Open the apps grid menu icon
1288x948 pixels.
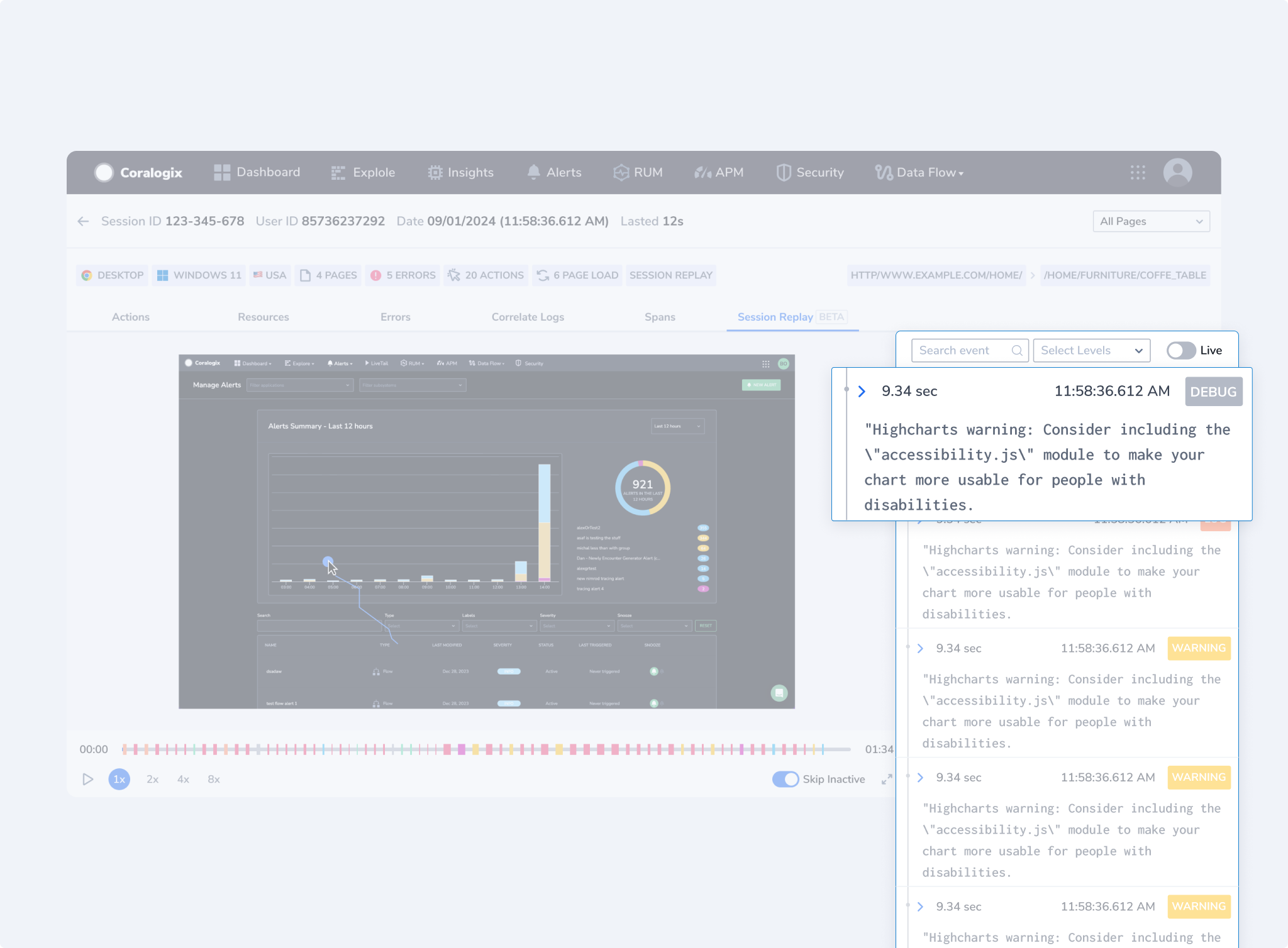pos(1138,172)
